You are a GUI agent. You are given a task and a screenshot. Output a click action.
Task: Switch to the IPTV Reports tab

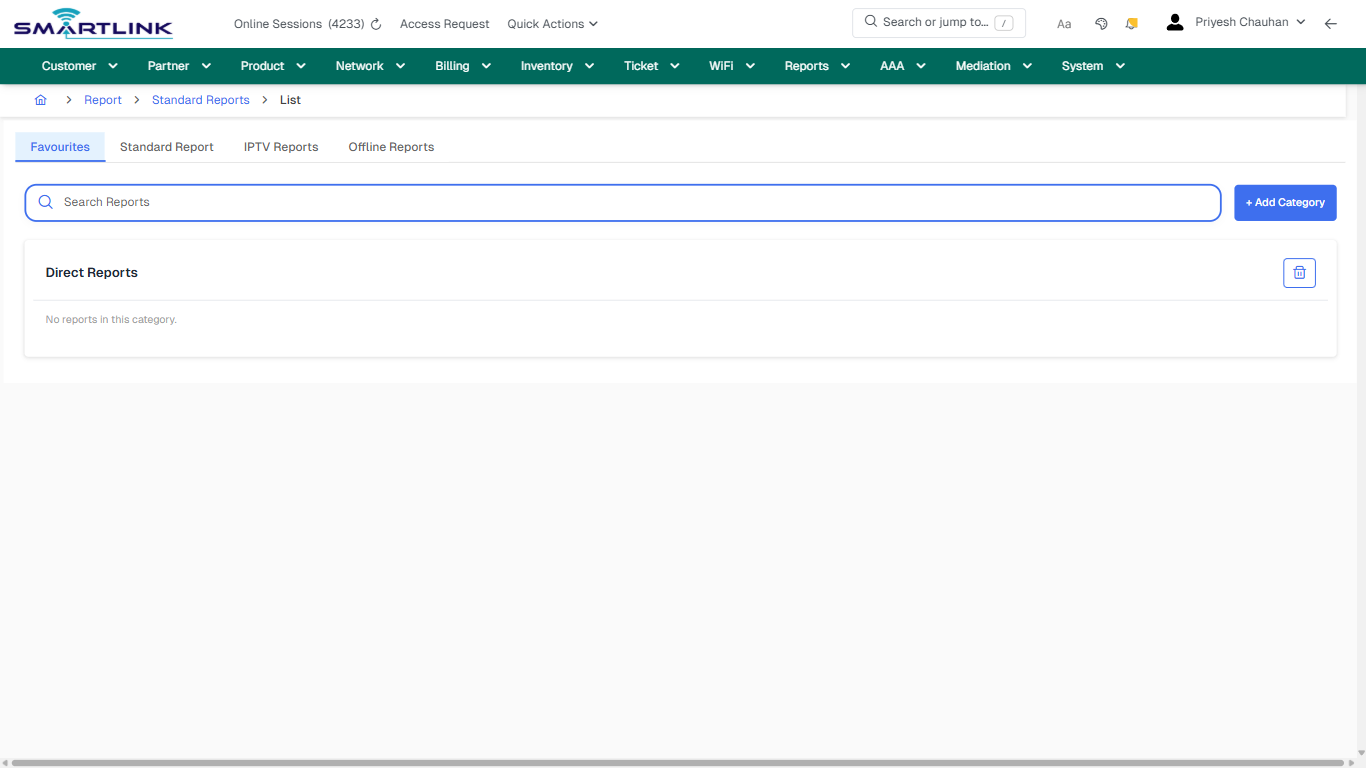pyautogui.click(x=281, y=146)
